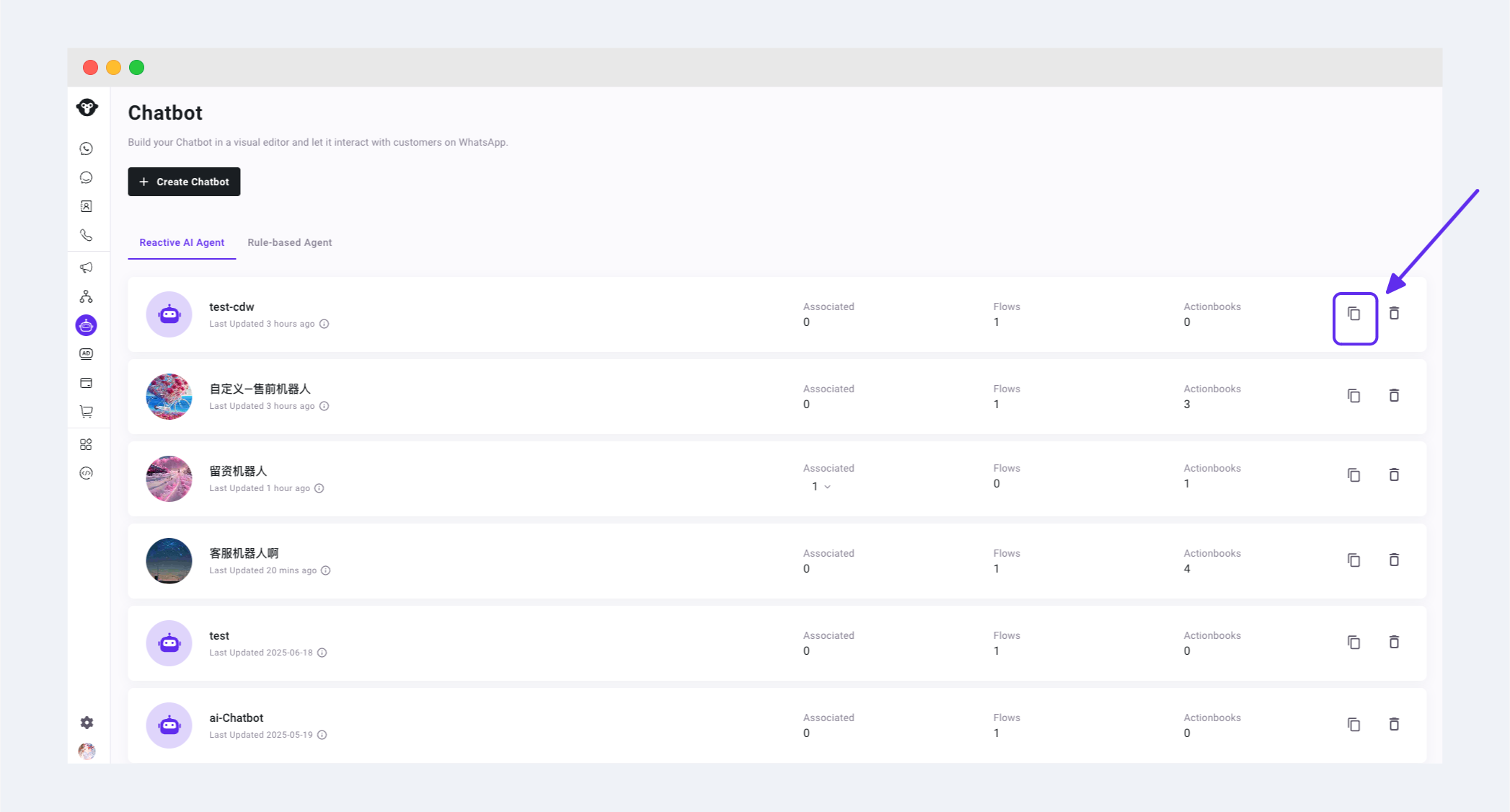The height and width of the screenshot is (812, 1510).
Task: Click the Create Chatbot button
Action: tap(184, 182)
